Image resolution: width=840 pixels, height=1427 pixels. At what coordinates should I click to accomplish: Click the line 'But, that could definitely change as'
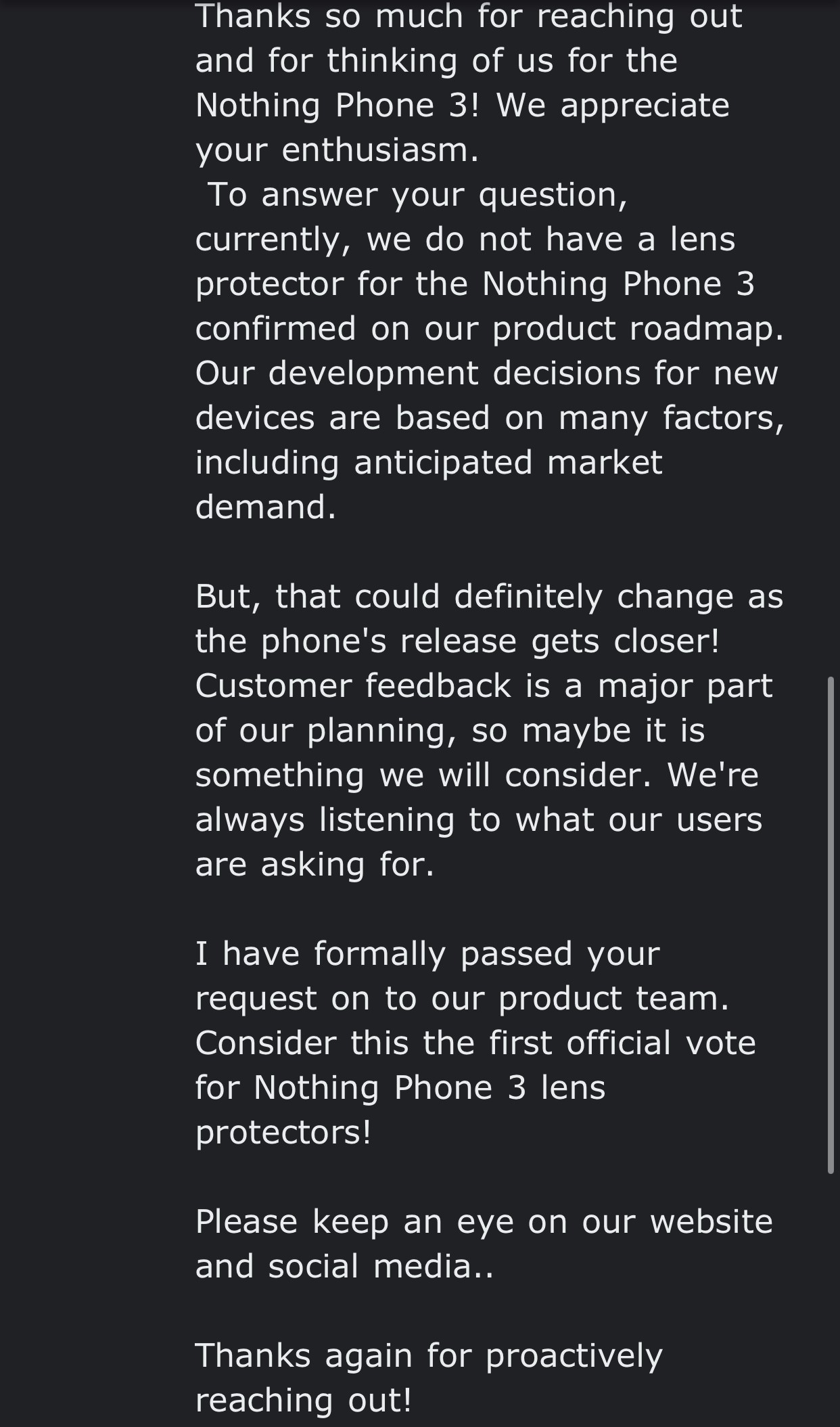(x=489, y=597)
